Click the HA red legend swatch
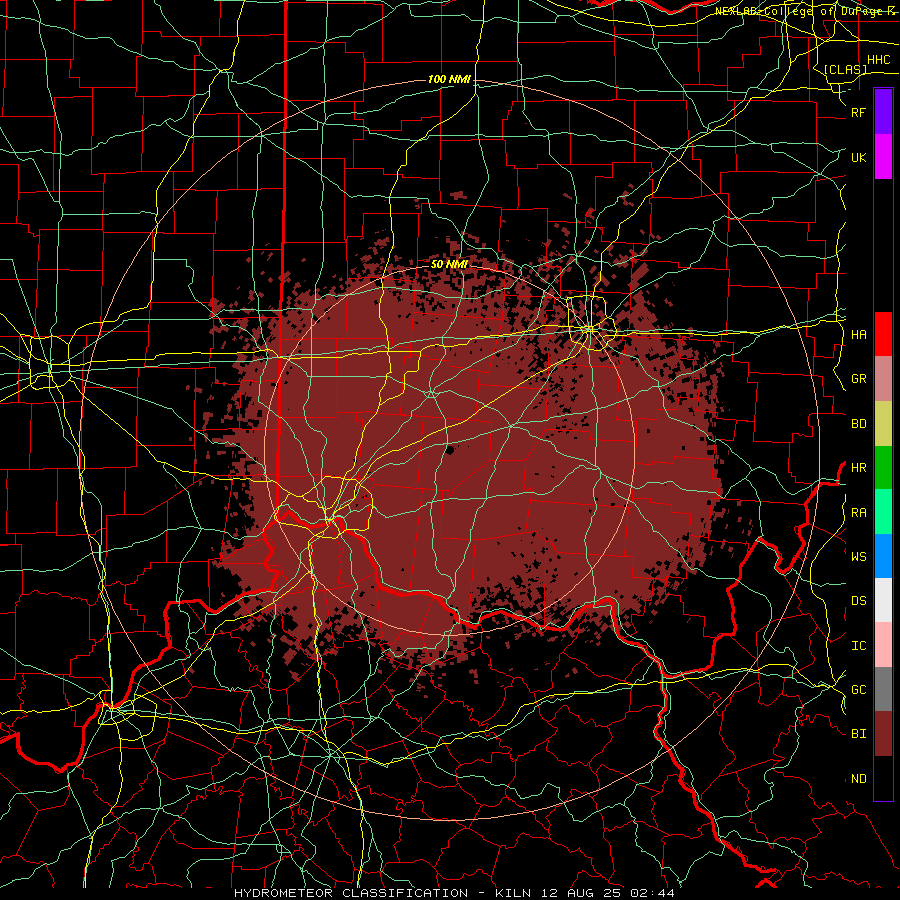 883,334
